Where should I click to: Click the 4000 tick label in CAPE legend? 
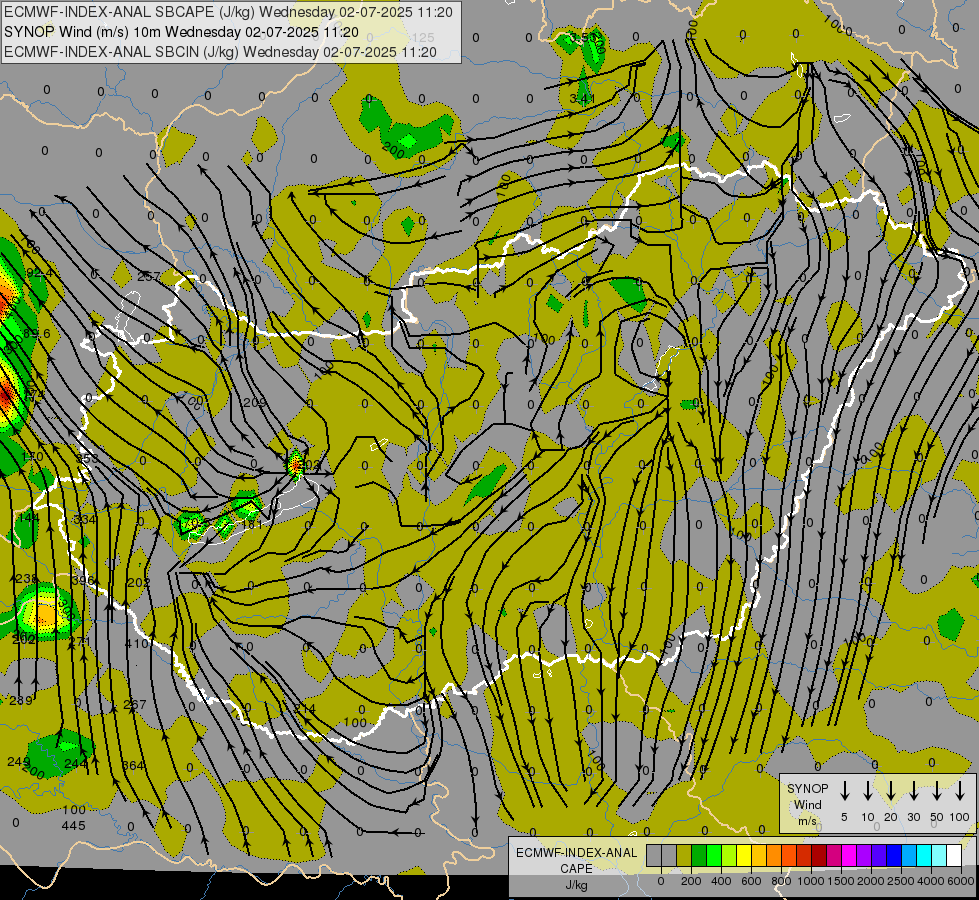coord(931,881)
